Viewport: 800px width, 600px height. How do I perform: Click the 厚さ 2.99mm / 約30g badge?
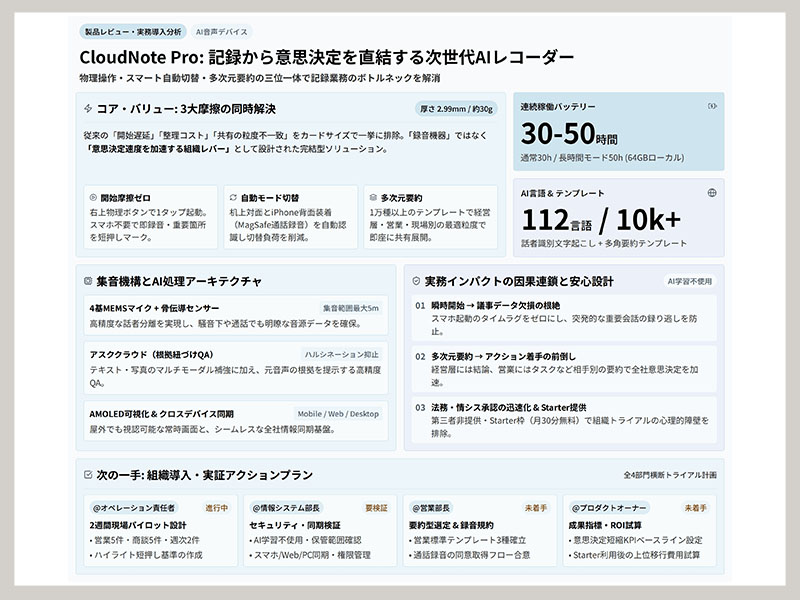pyautogui.click(x=456, y=109)
